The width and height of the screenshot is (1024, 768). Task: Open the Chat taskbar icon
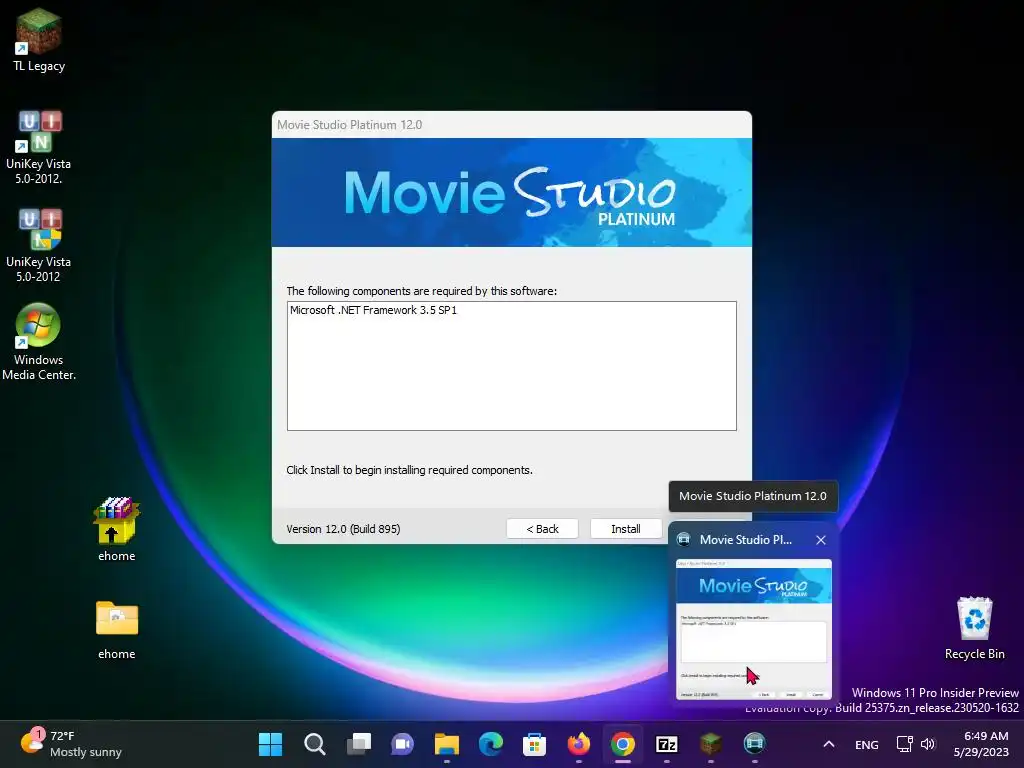[x=402, y=744]
